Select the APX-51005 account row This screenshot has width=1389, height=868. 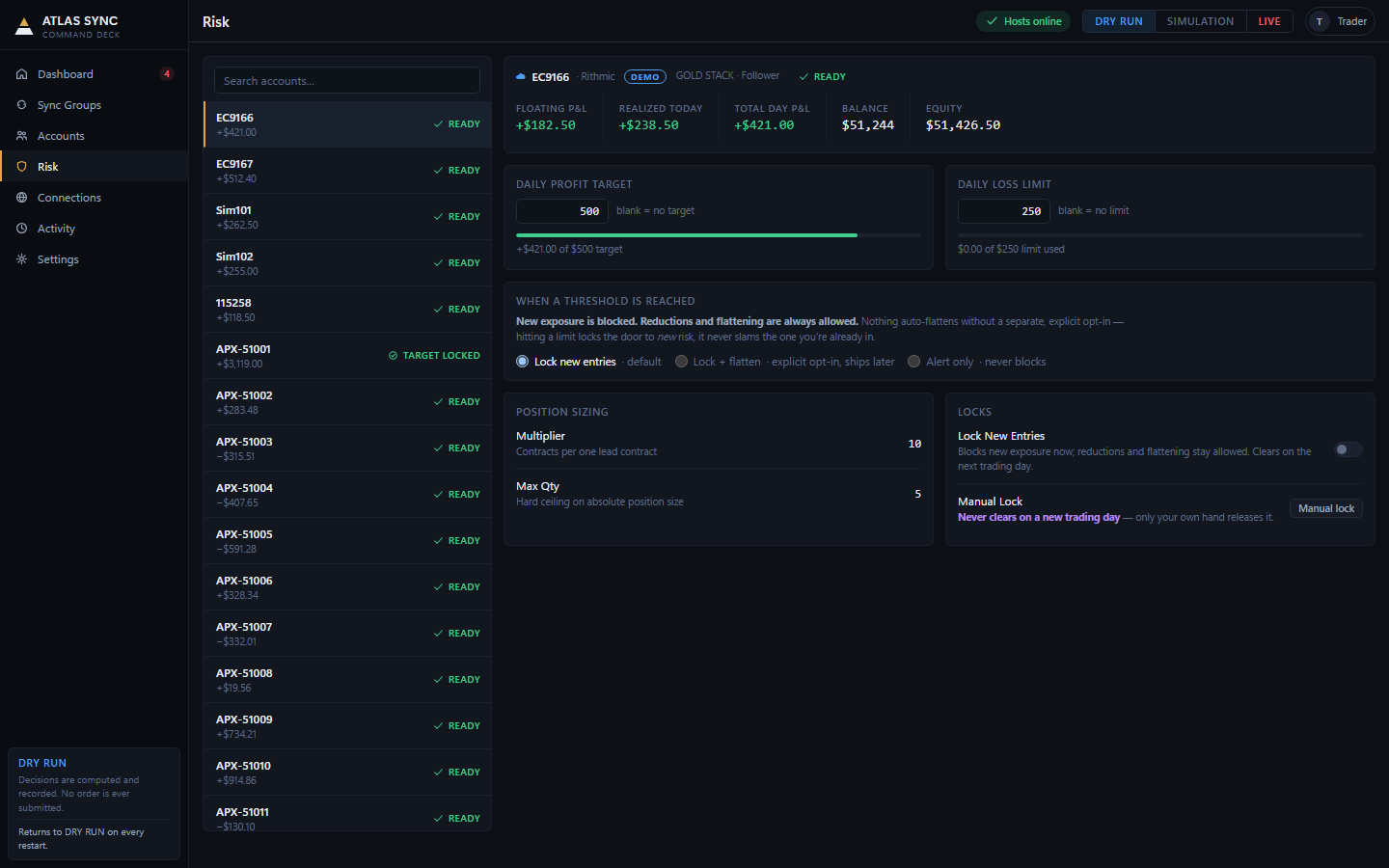(x=347, y=541)
